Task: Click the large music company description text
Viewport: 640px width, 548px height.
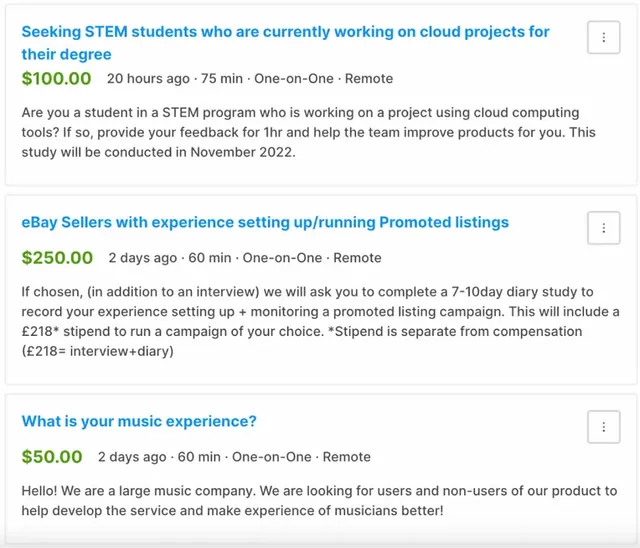Action: (x=319, y=501)
